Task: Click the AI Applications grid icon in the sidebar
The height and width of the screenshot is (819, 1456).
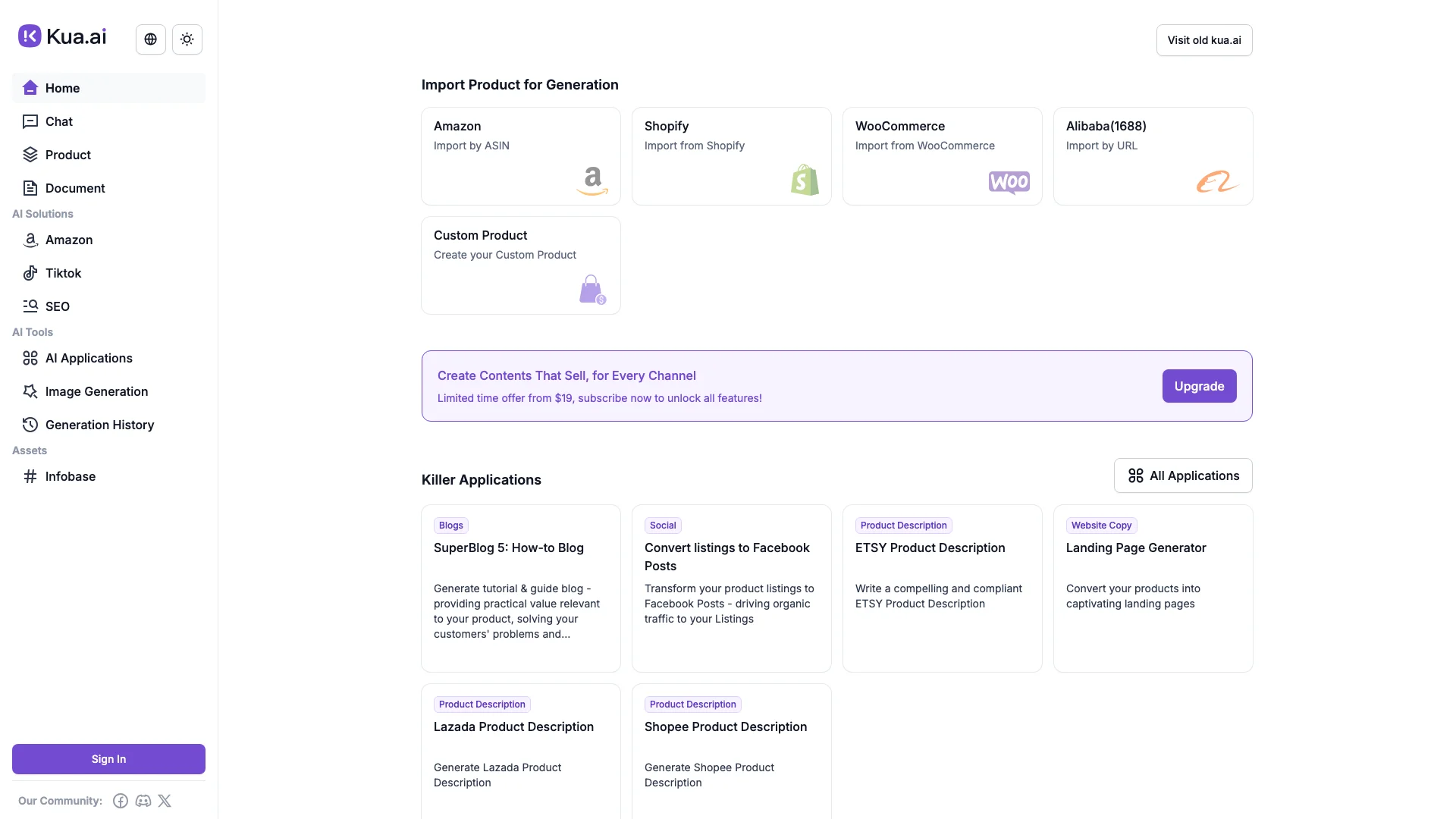Action: 30,358
